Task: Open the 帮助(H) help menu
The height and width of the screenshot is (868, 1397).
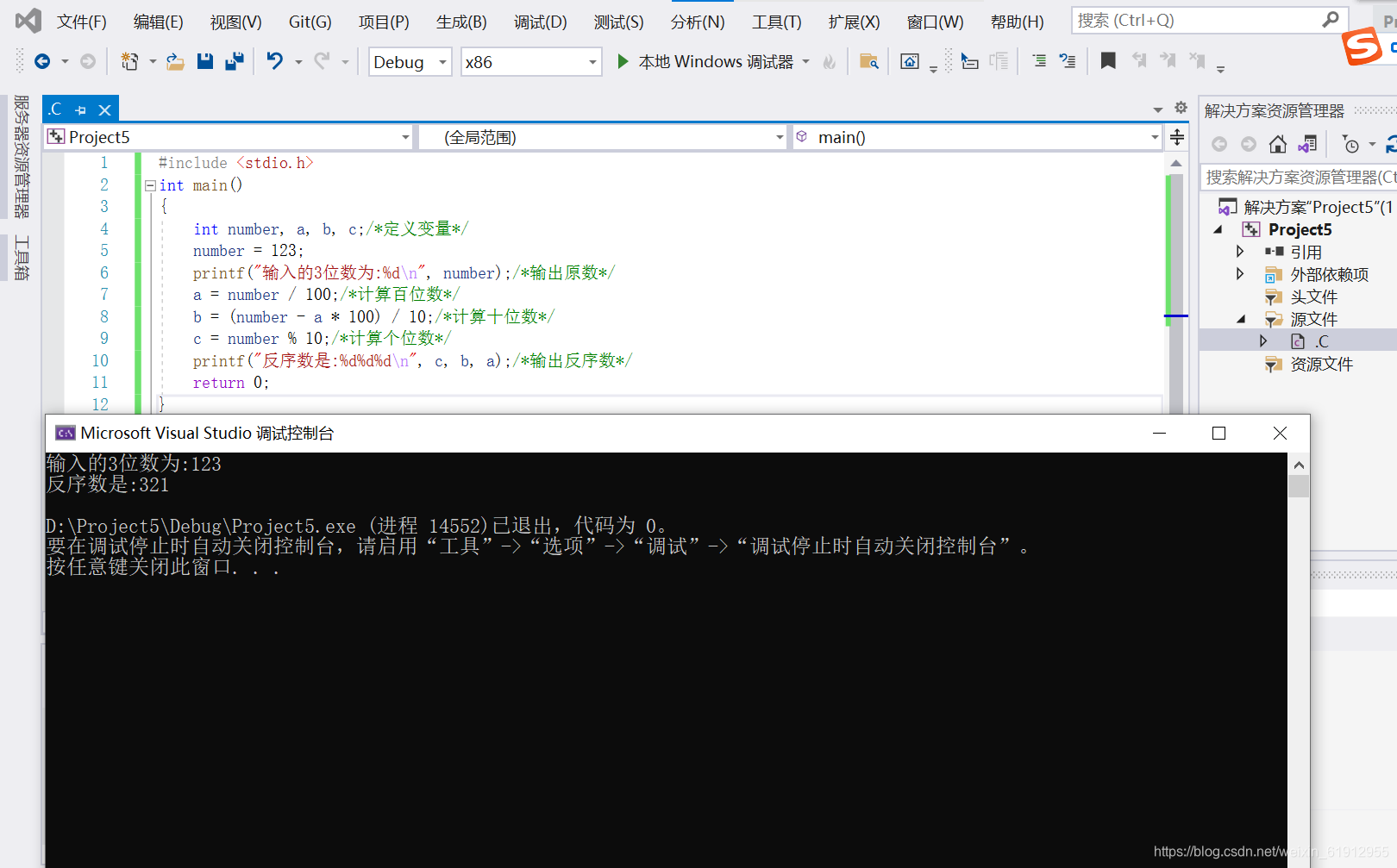Action: point(1018,22)
